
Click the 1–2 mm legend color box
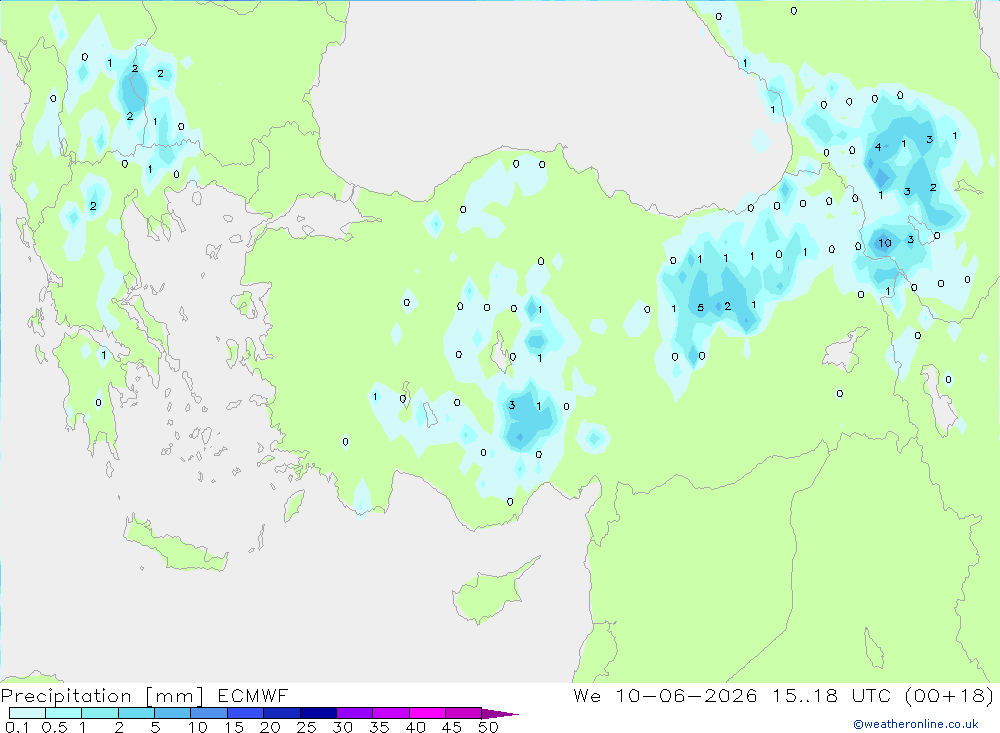pyautogui.click(x=100, y=713)
